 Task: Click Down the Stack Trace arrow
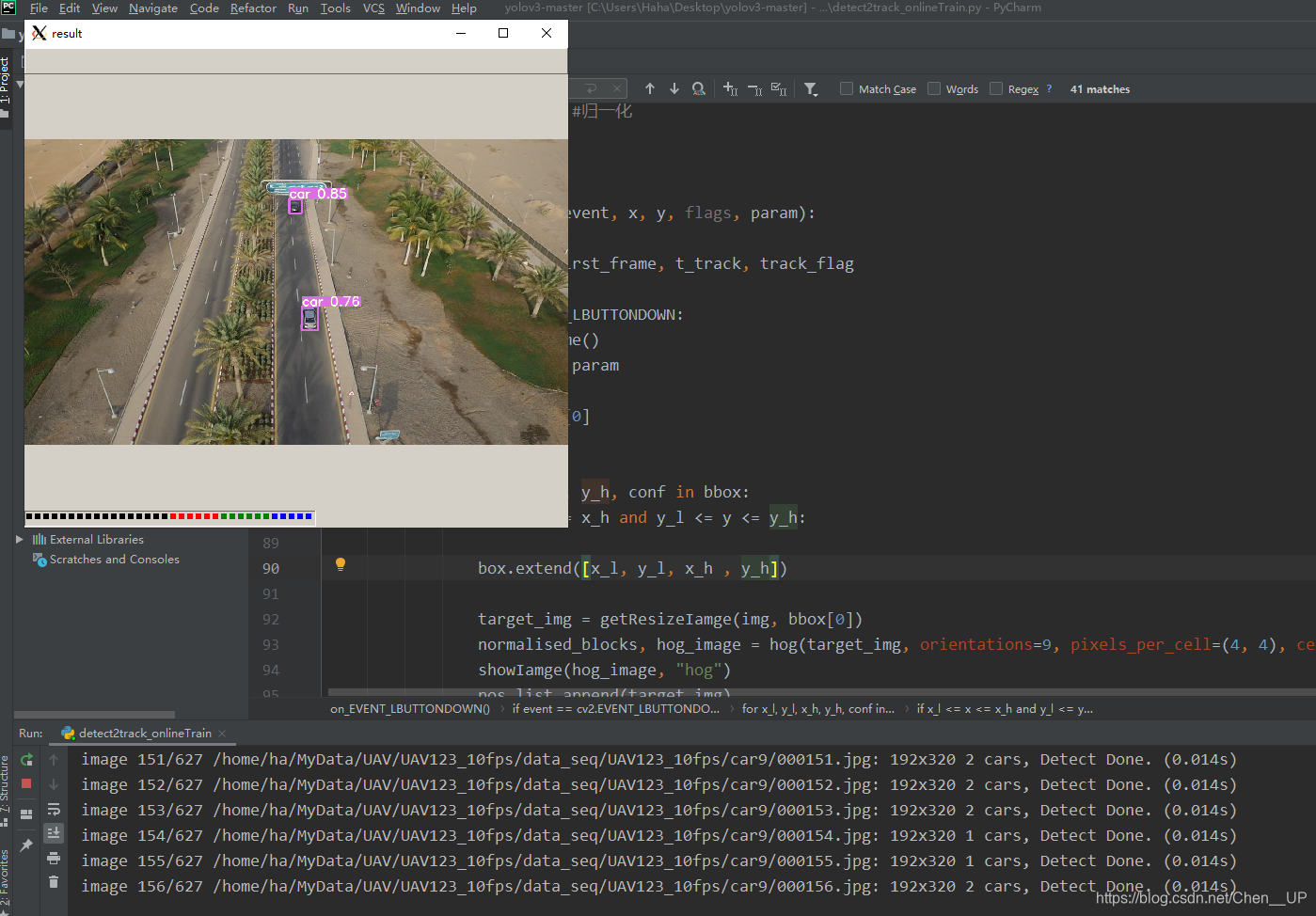pos(54,783)
